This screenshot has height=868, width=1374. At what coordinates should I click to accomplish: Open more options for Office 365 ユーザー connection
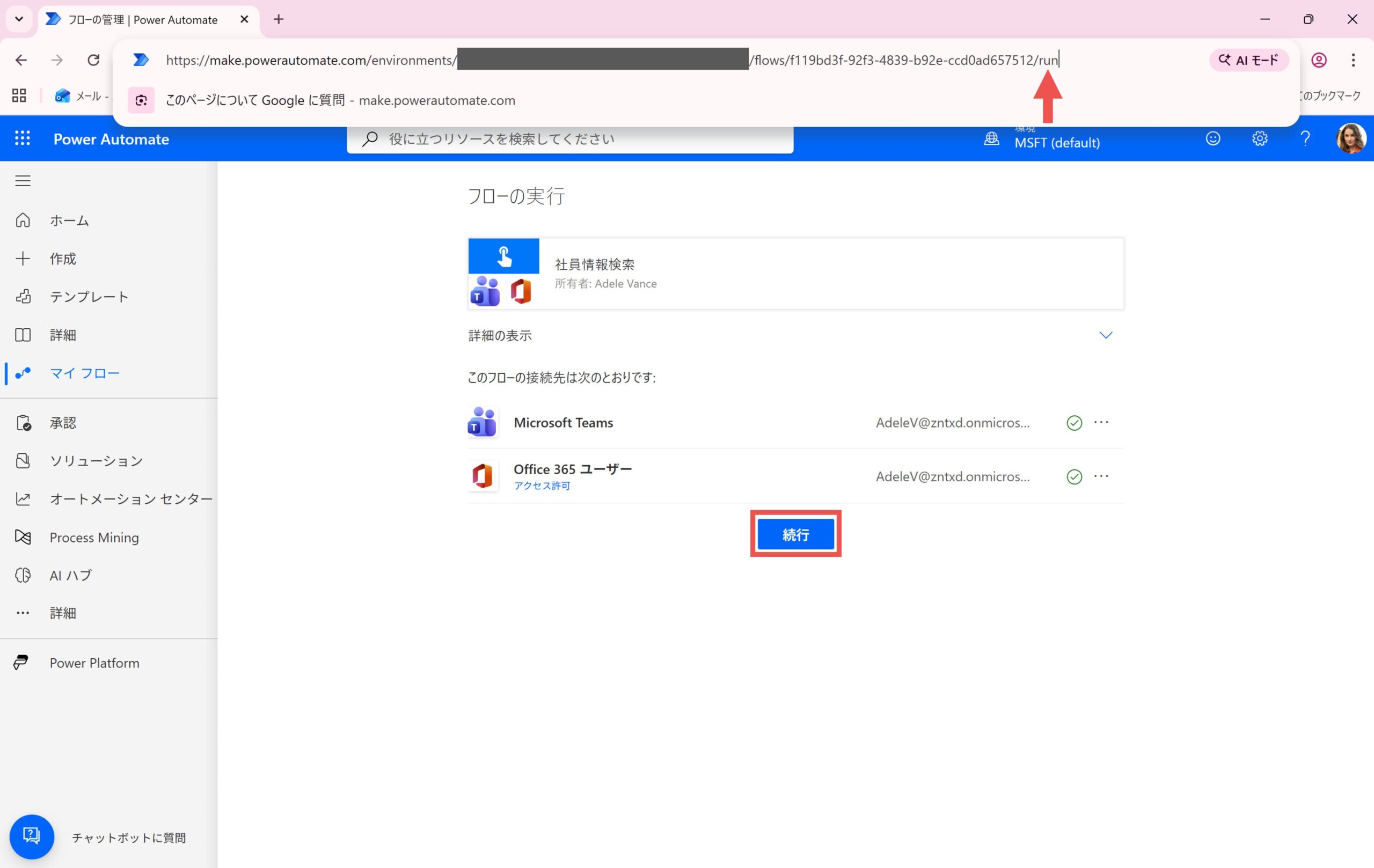click(x=1101, y=476)
